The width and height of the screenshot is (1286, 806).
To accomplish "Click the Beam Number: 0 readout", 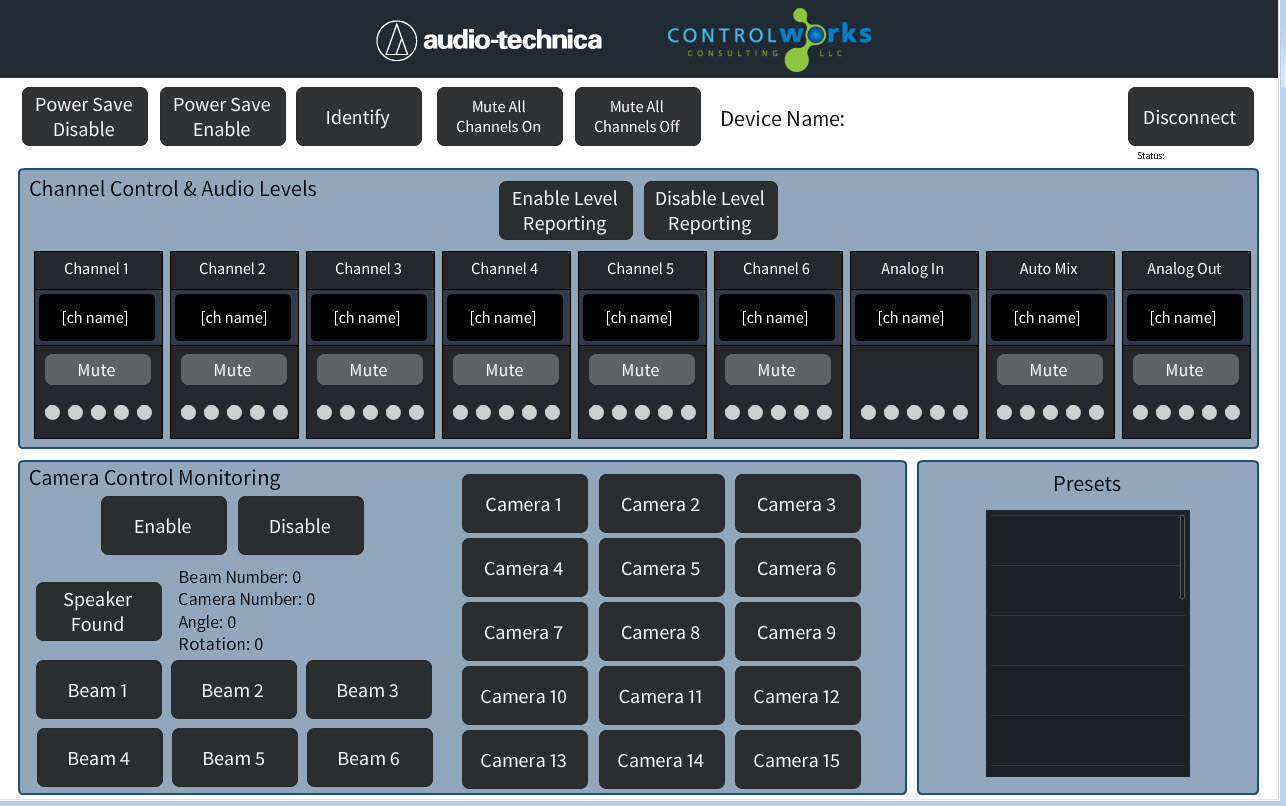I will (240, 577).
